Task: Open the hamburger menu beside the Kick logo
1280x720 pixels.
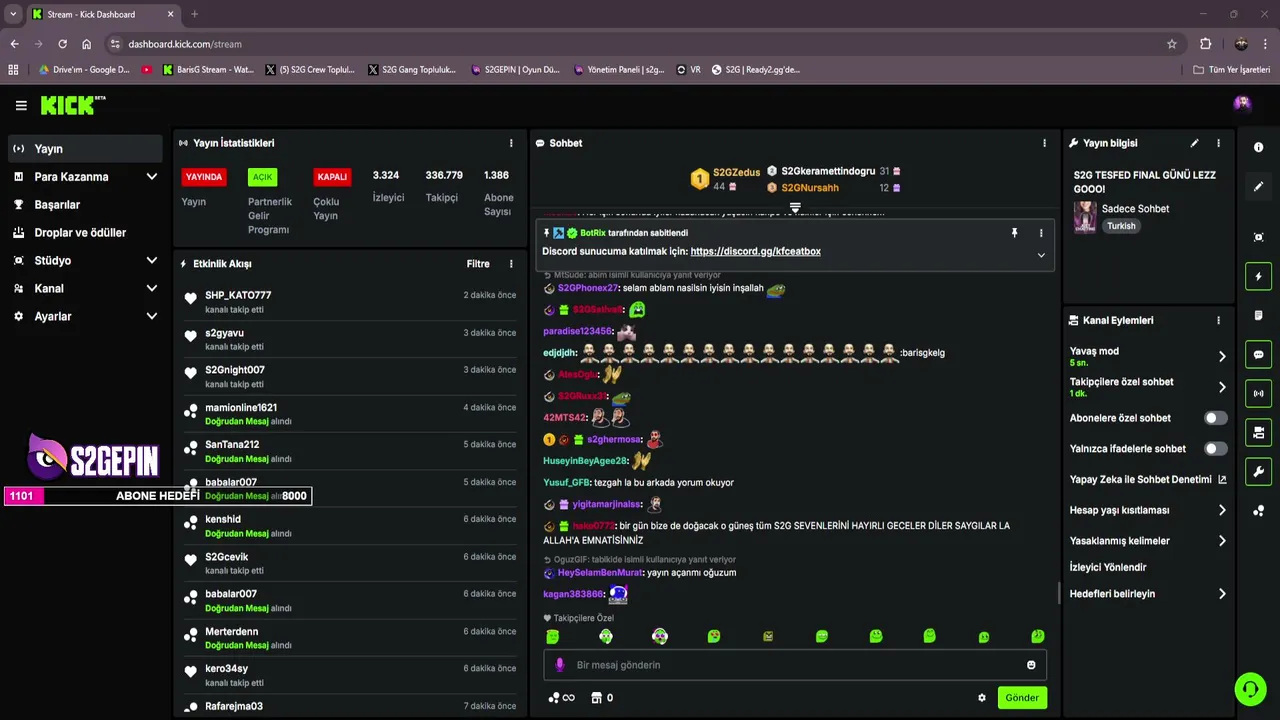Action: tap(21, 105)
